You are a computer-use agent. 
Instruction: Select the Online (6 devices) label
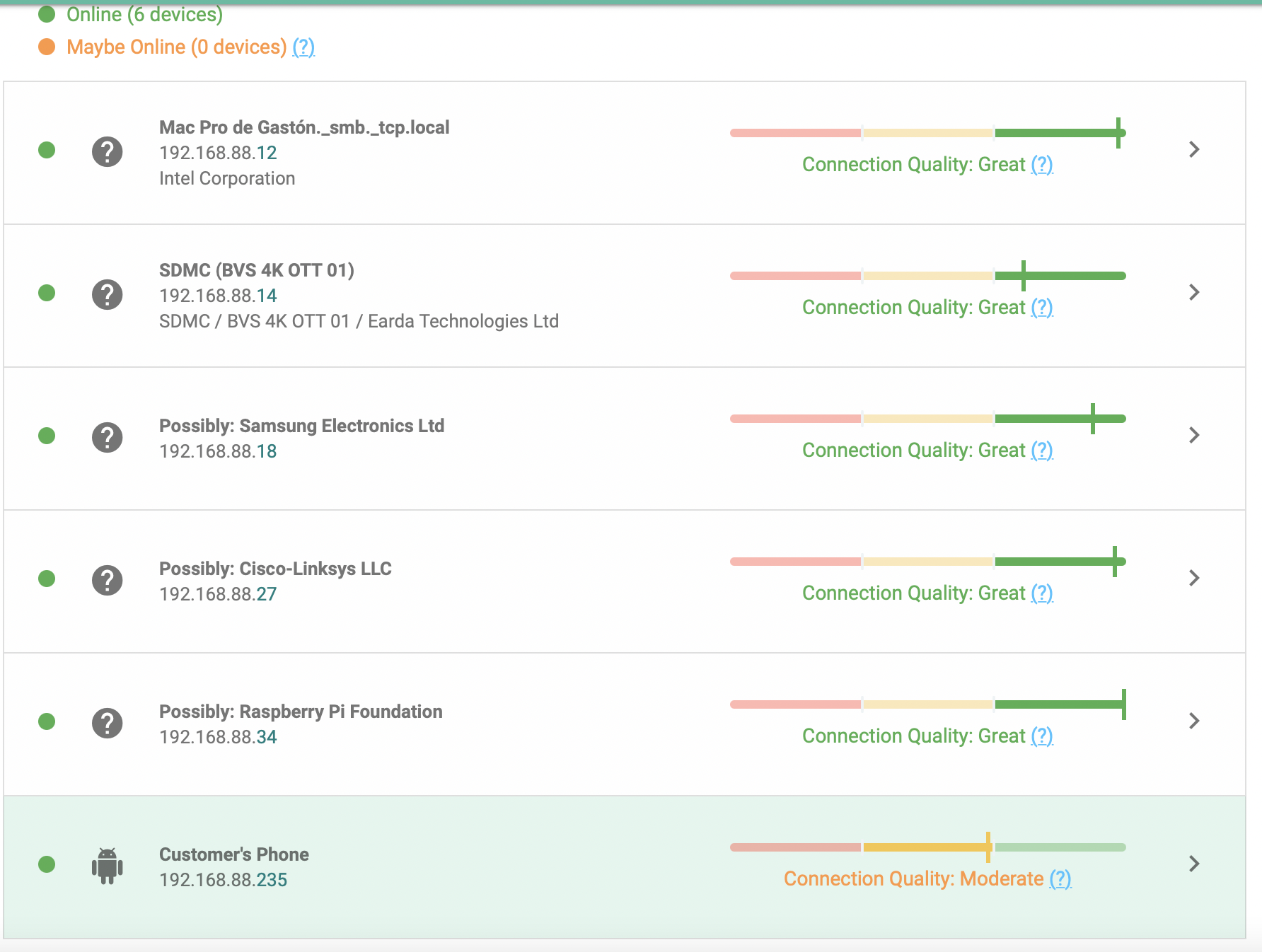click(x=145, y=14)
